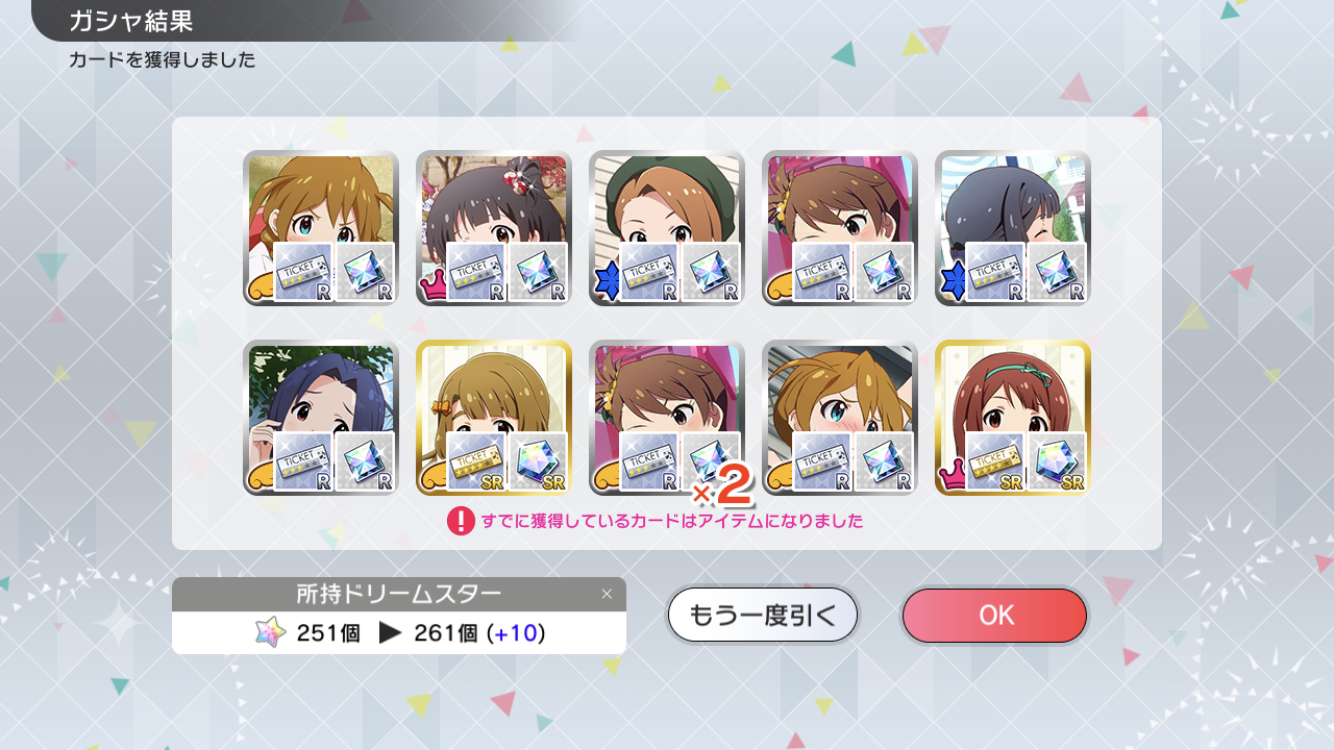The image size is (1334, 750).
Task: Open the blushing orange-haired girl card
Action: click(839, 417)
